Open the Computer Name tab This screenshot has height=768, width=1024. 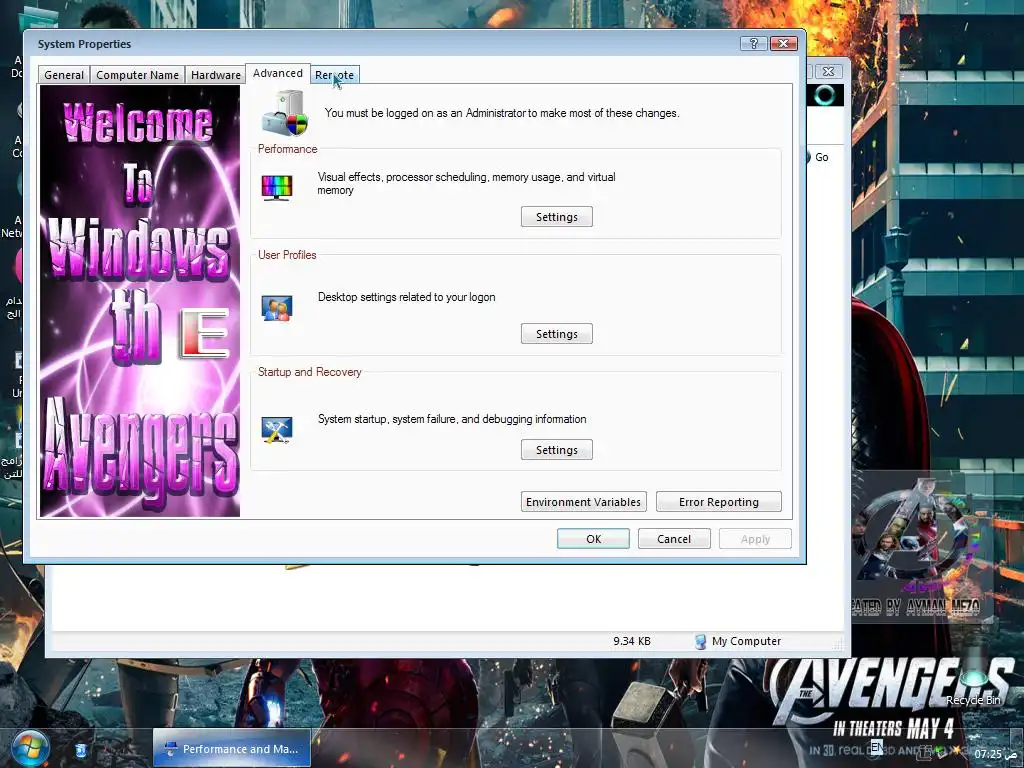point(137,75)
